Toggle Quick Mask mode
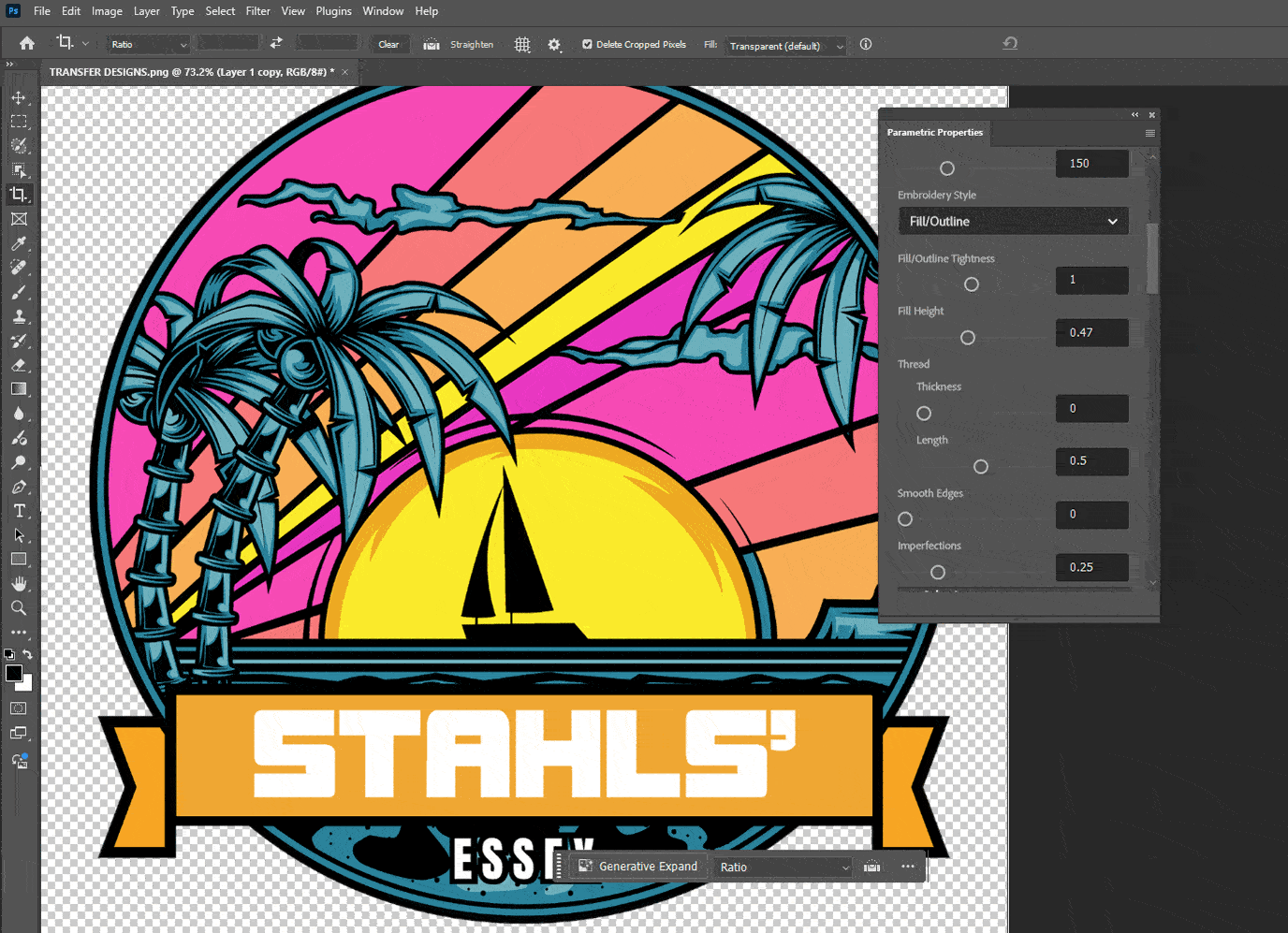Screen dimensions: 1288x933 pyautogui.click(x=19, y=708)
